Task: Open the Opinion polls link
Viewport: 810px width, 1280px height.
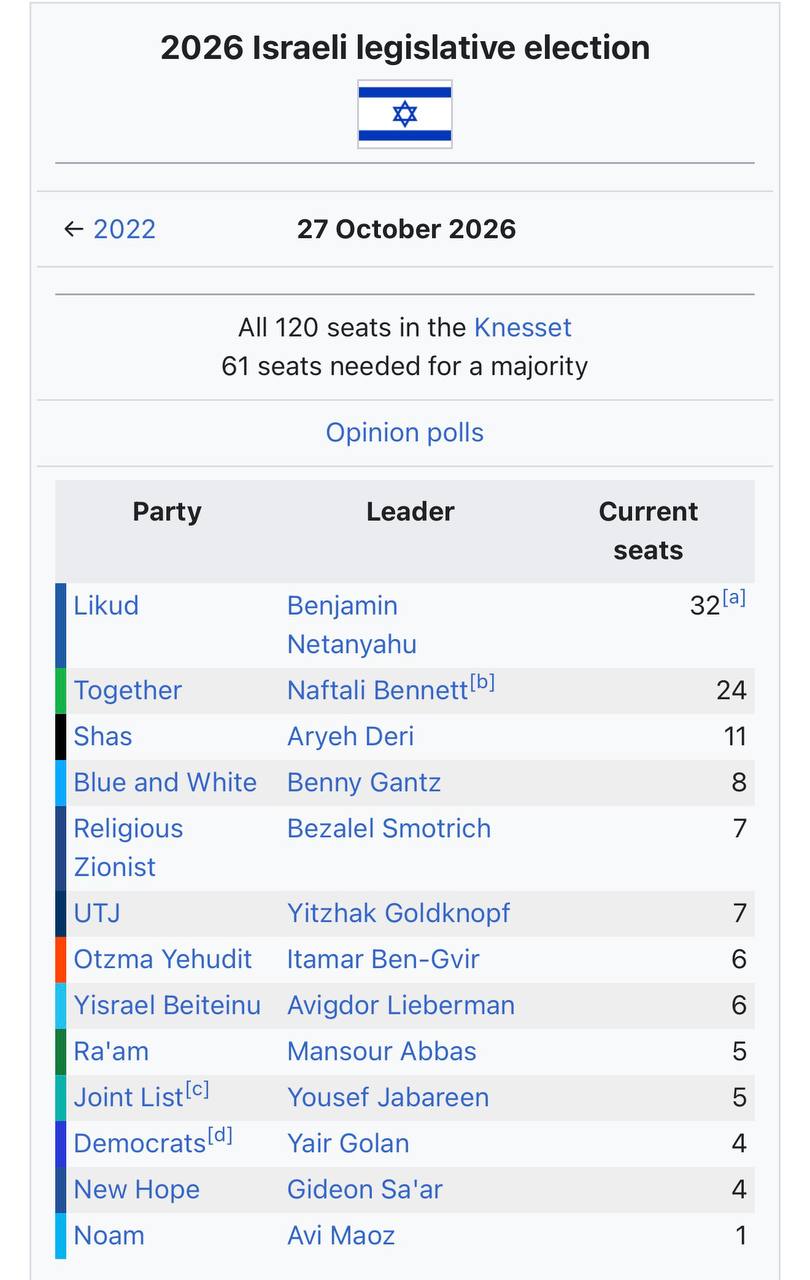Action: pyautogui.click(x=405, y=433)
